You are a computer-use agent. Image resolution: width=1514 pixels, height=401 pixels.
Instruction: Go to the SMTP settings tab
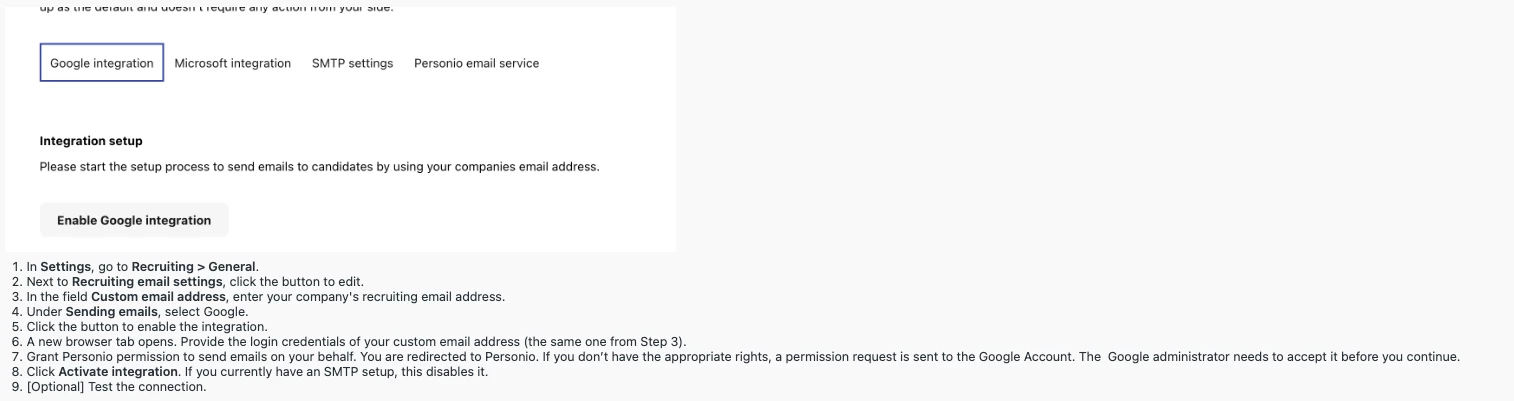click(x=352, y=63)
